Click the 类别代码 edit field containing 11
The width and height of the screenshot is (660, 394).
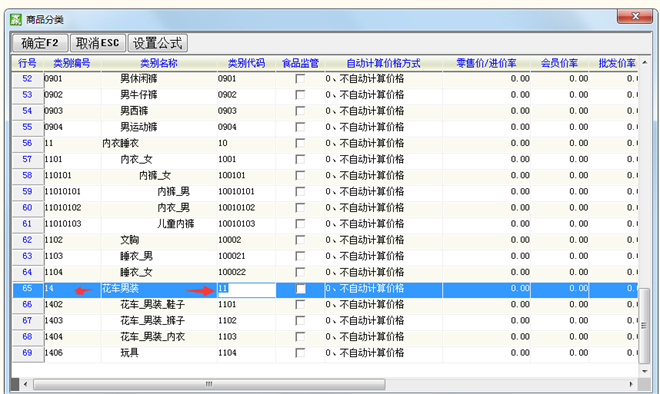(246, 290)
